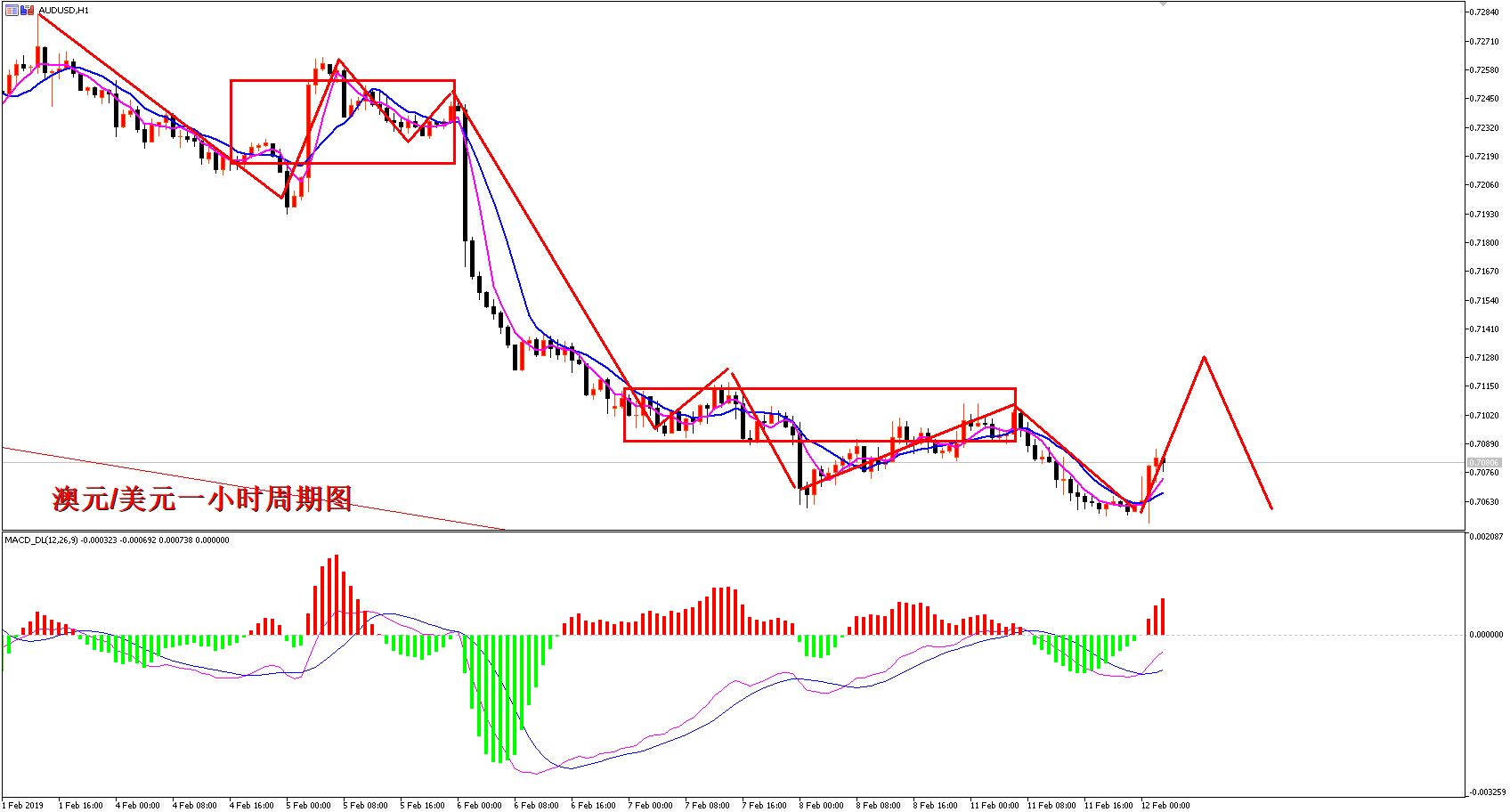Select the thin red descending trendline at bottom-left

click(254, 488)
